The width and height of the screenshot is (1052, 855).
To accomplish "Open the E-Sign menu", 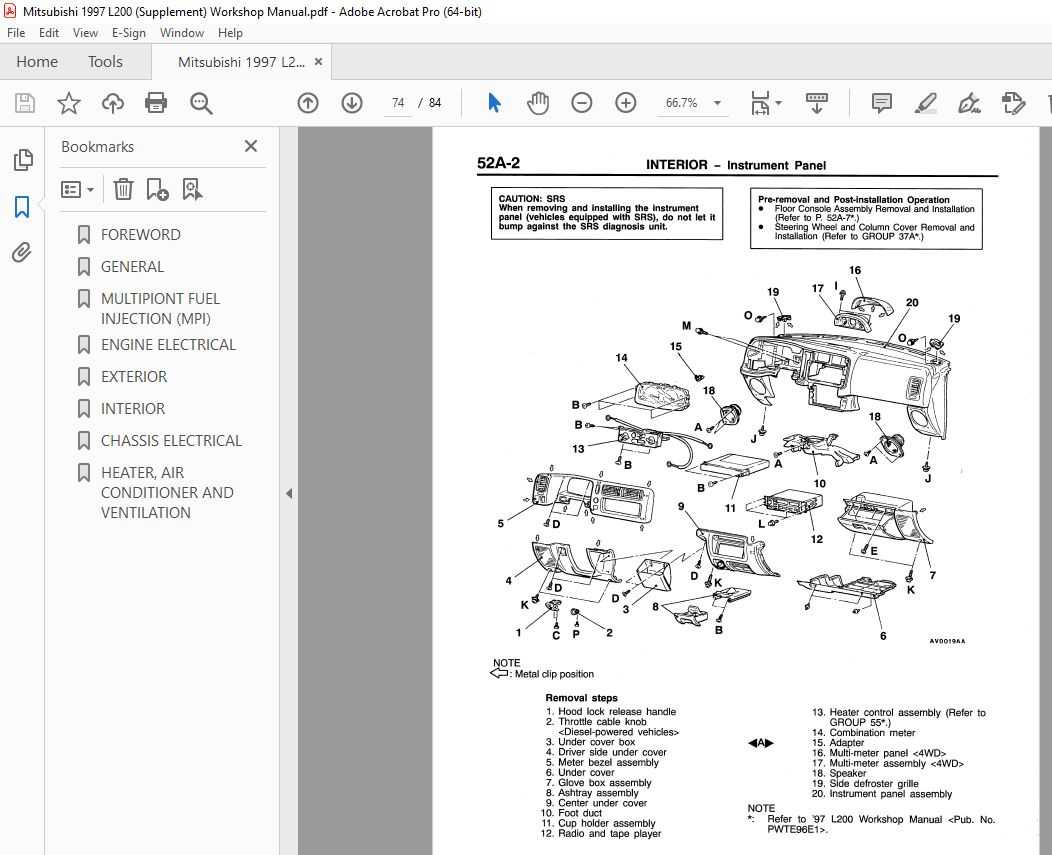I will (128, 32).
